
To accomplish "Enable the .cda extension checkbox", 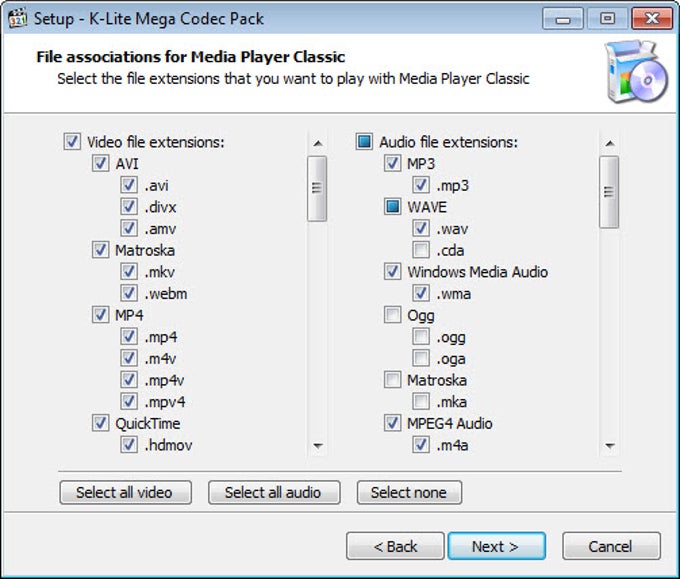I will tap(421, 250).
